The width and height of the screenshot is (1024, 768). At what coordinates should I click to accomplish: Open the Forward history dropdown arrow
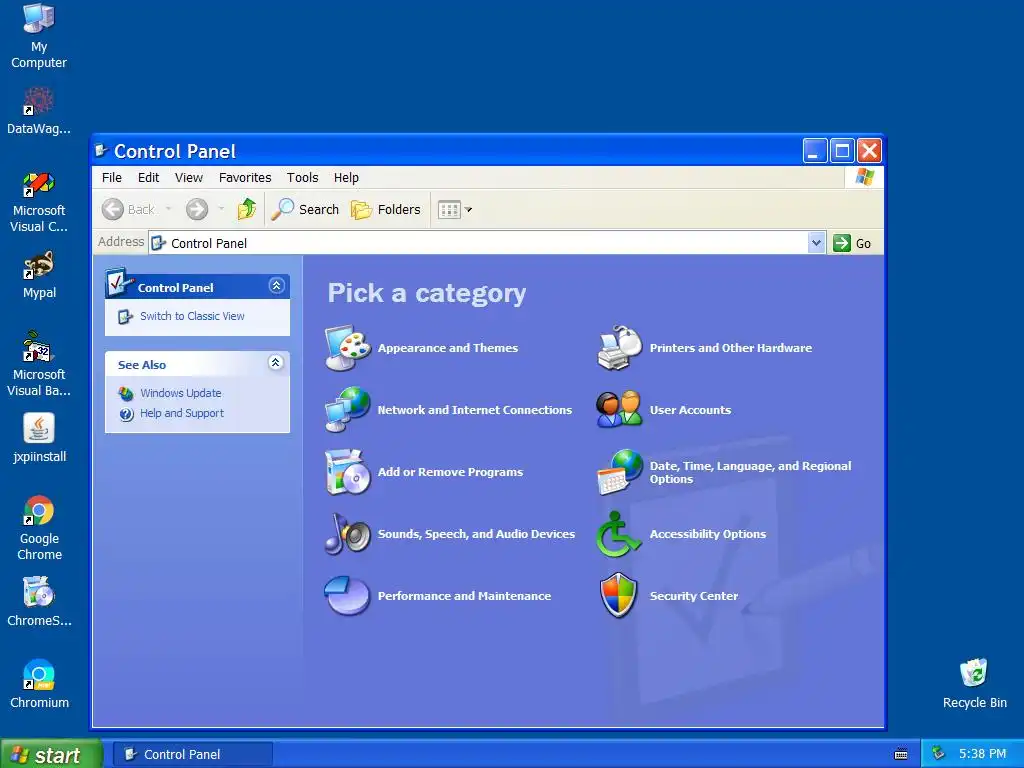tap(221, 209)
